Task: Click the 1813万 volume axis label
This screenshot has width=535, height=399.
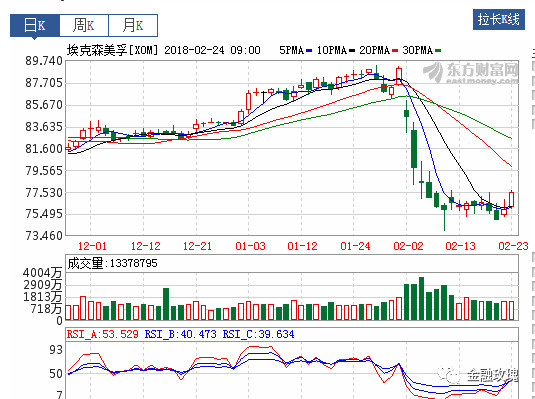Action: click(42, 297)
